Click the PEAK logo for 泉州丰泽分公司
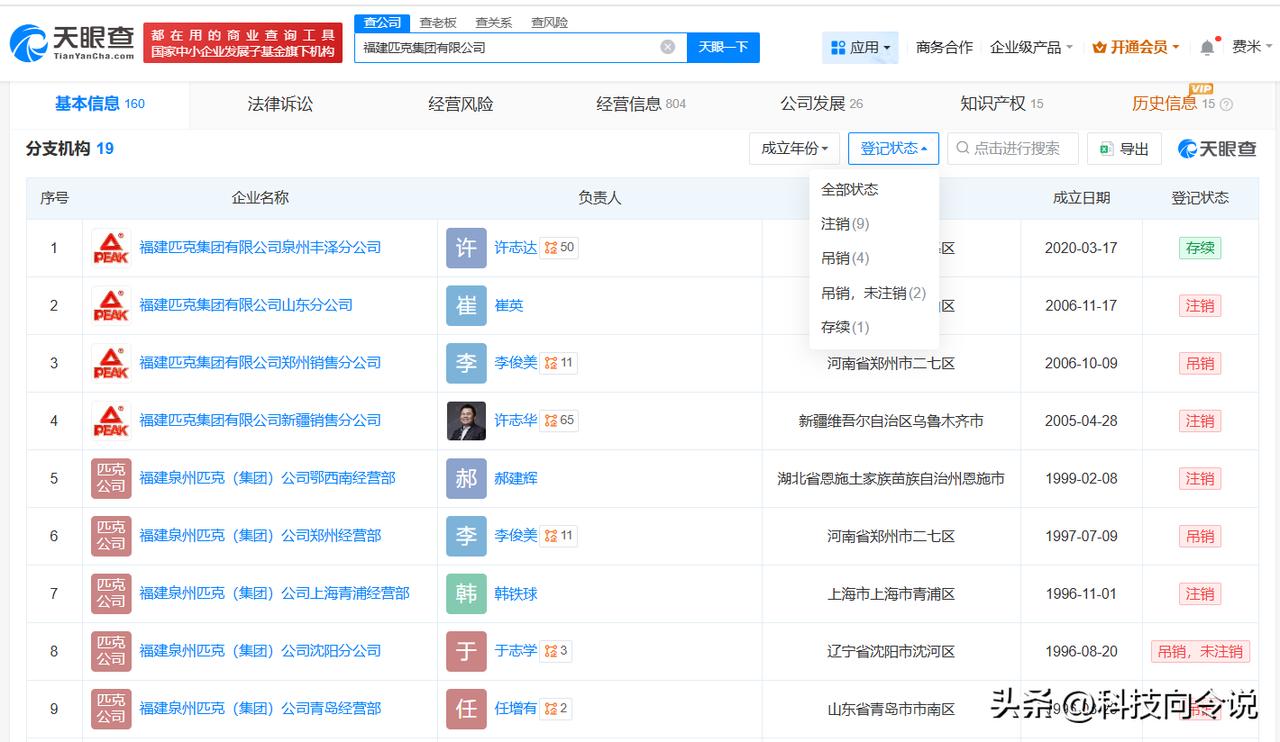The height and width of the screenshot is (742, 1280). [111, 248]
